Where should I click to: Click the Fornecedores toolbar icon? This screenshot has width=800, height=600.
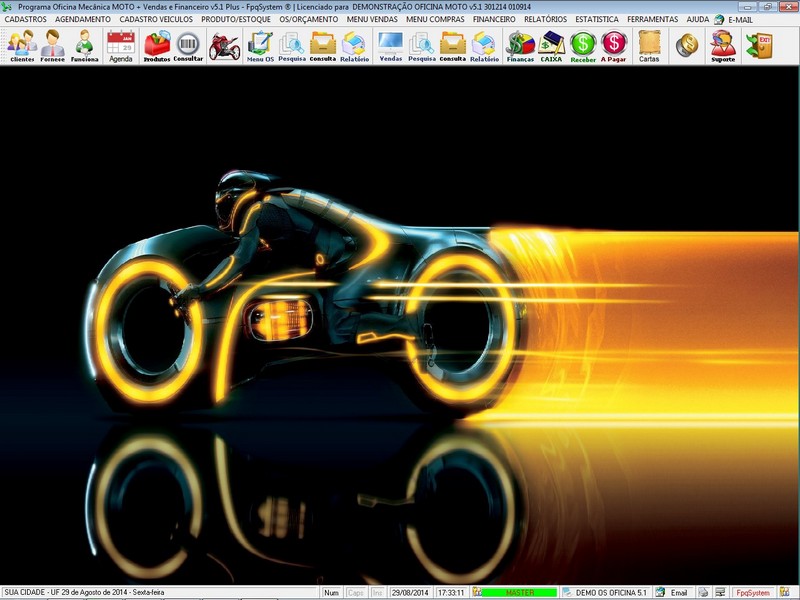[53, 46]
